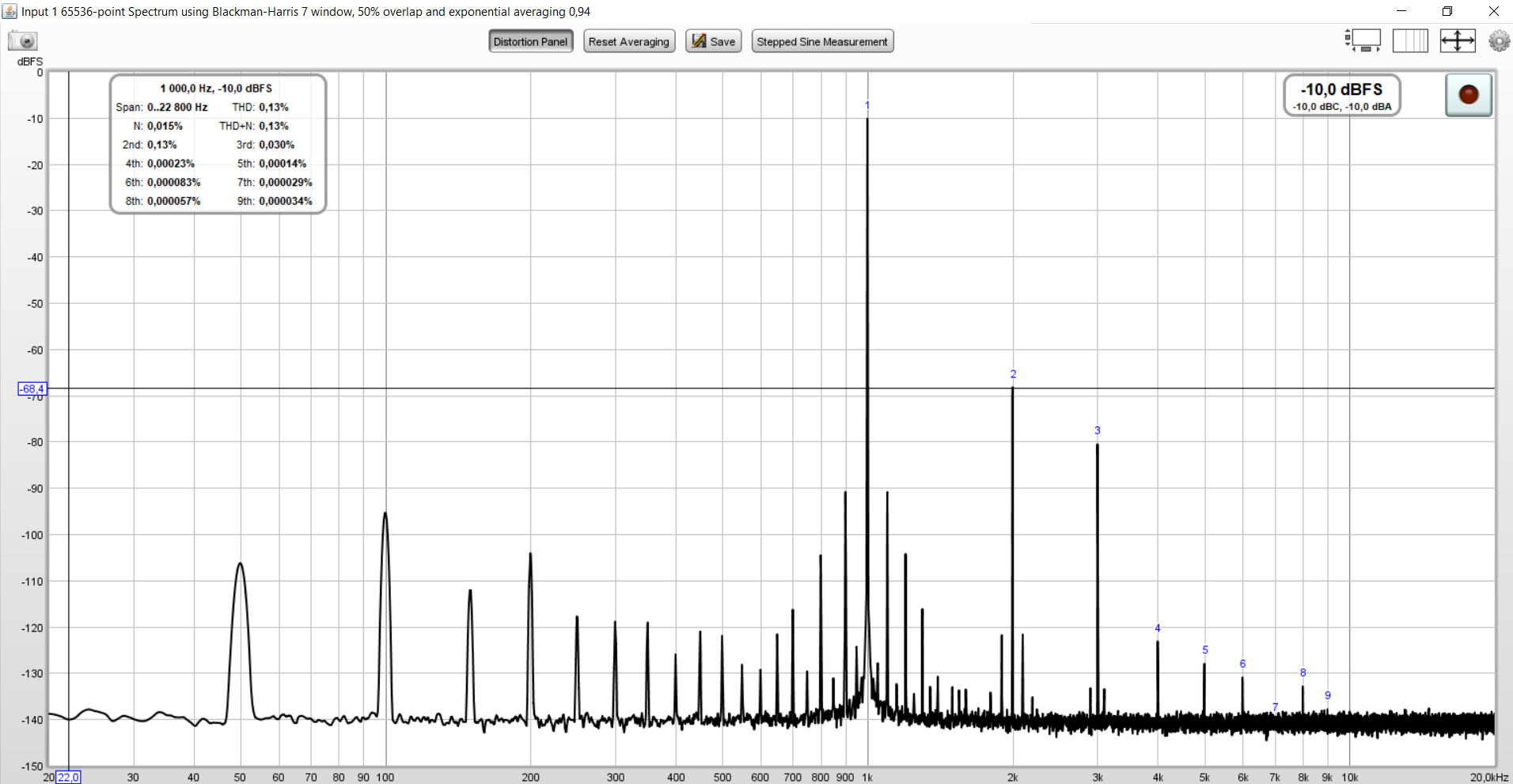This screenshot has height=784, width=1513.
Task: Open Stepped Sine Measurement
Action: point(822,42)
